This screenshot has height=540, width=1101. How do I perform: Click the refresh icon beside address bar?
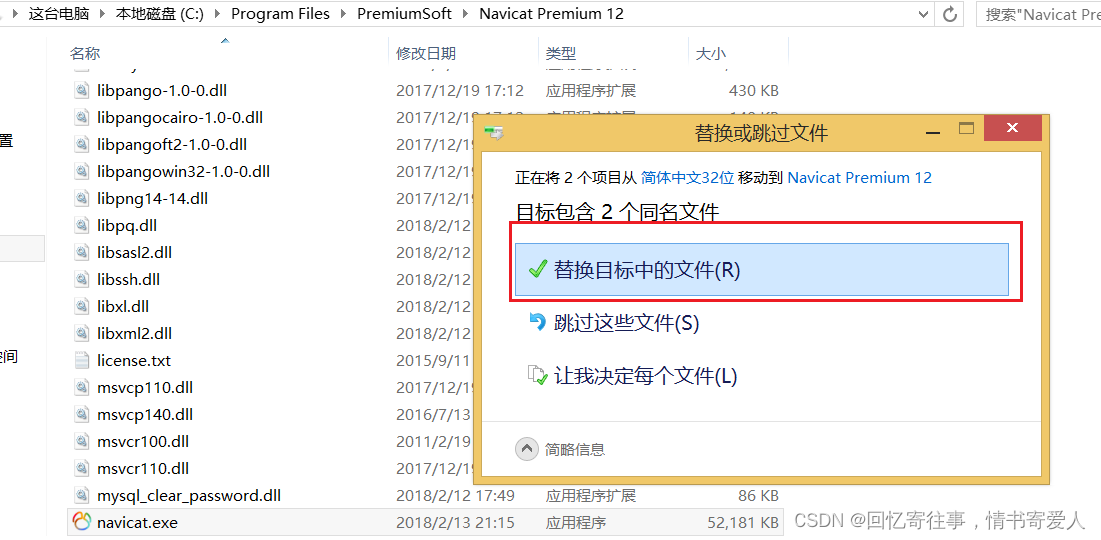(950, 13)
